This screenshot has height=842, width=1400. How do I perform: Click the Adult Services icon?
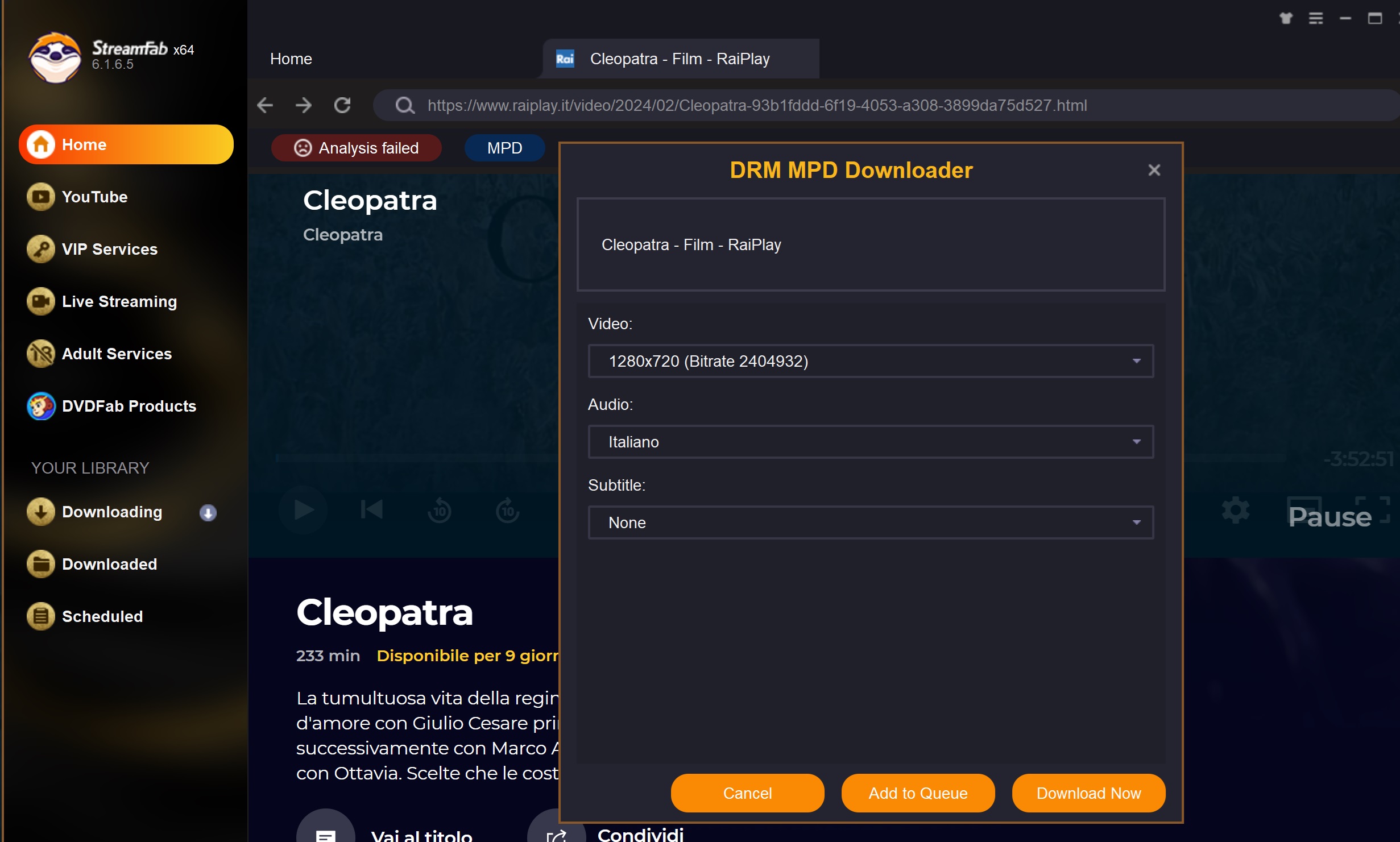(x=41, y=354)
